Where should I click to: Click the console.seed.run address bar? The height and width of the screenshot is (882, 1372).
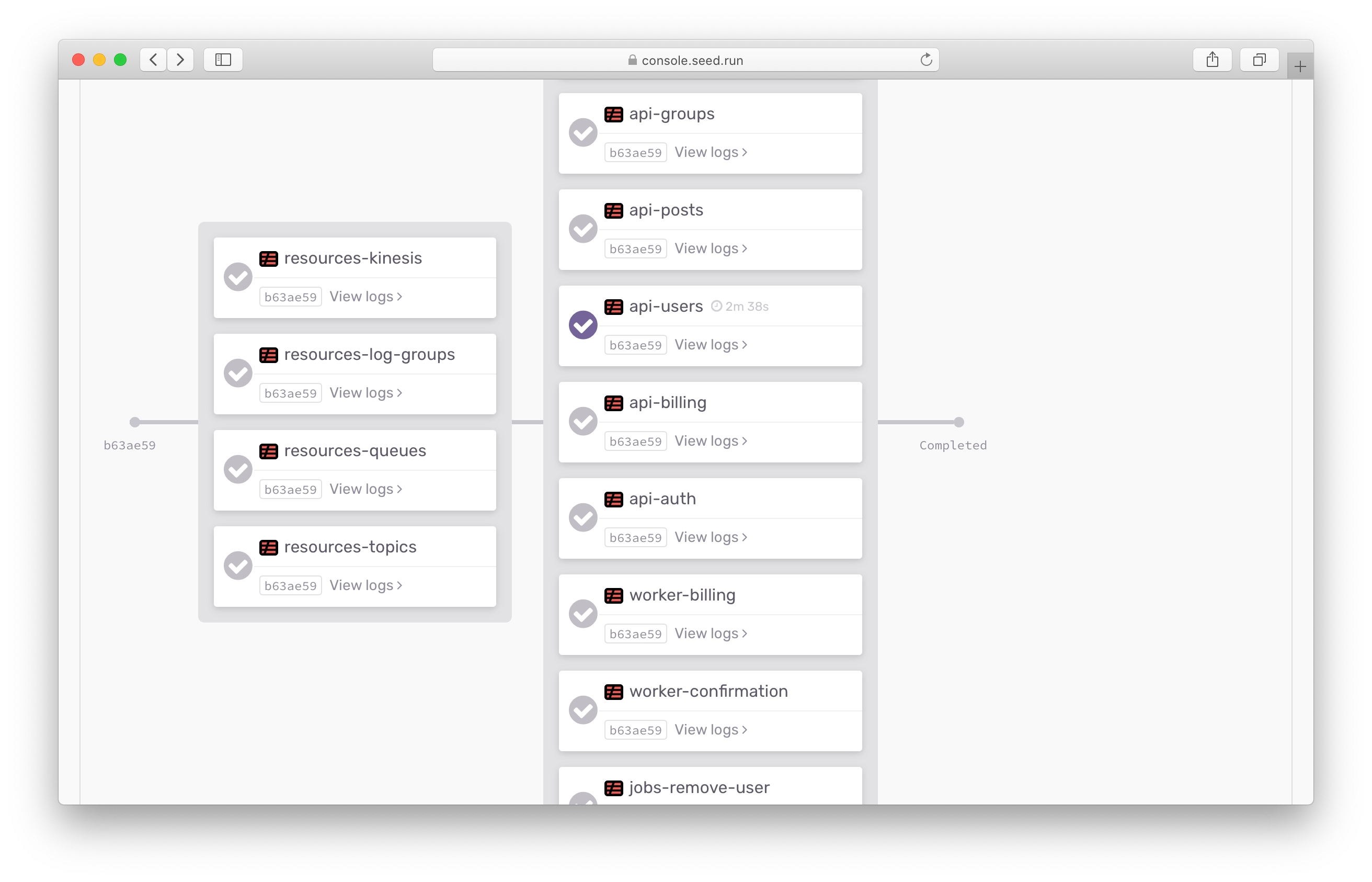(685, 60)
